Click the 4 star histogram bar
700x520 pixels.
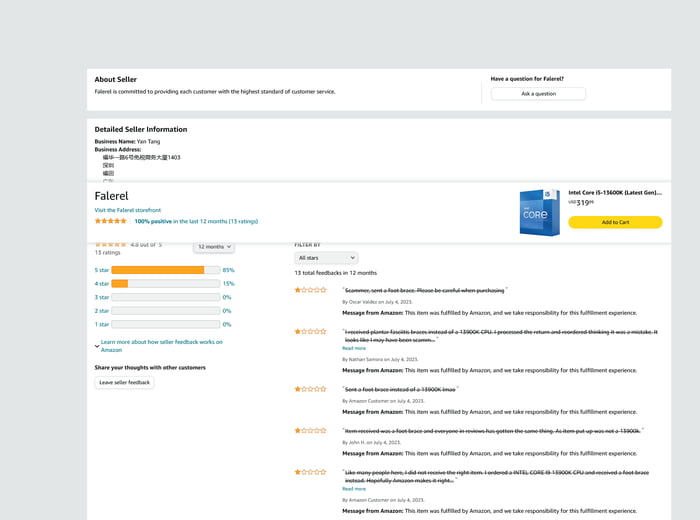(165, 284)
